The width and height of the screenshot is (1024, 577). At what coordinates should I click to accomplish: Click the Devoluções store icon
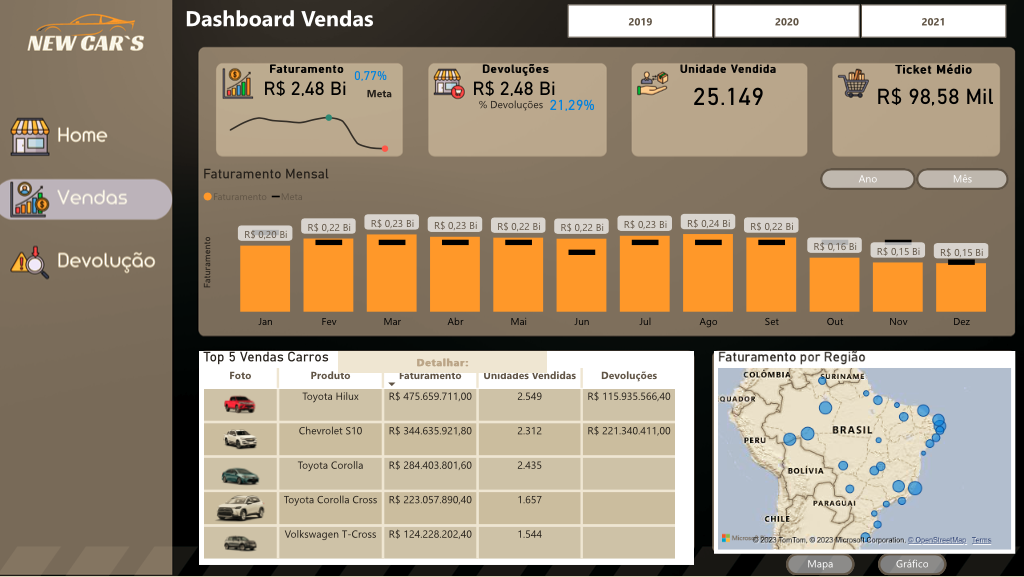(449, 84)
